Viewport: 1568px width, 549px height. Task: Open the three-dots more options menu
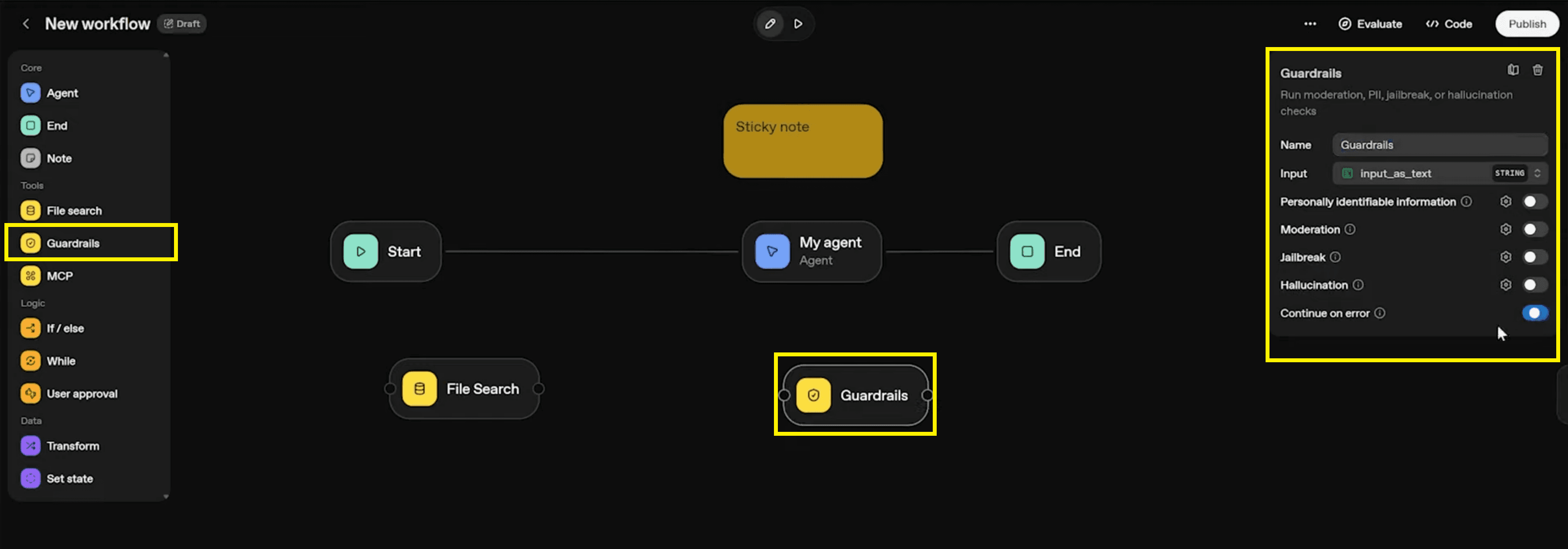point(1310,24)
